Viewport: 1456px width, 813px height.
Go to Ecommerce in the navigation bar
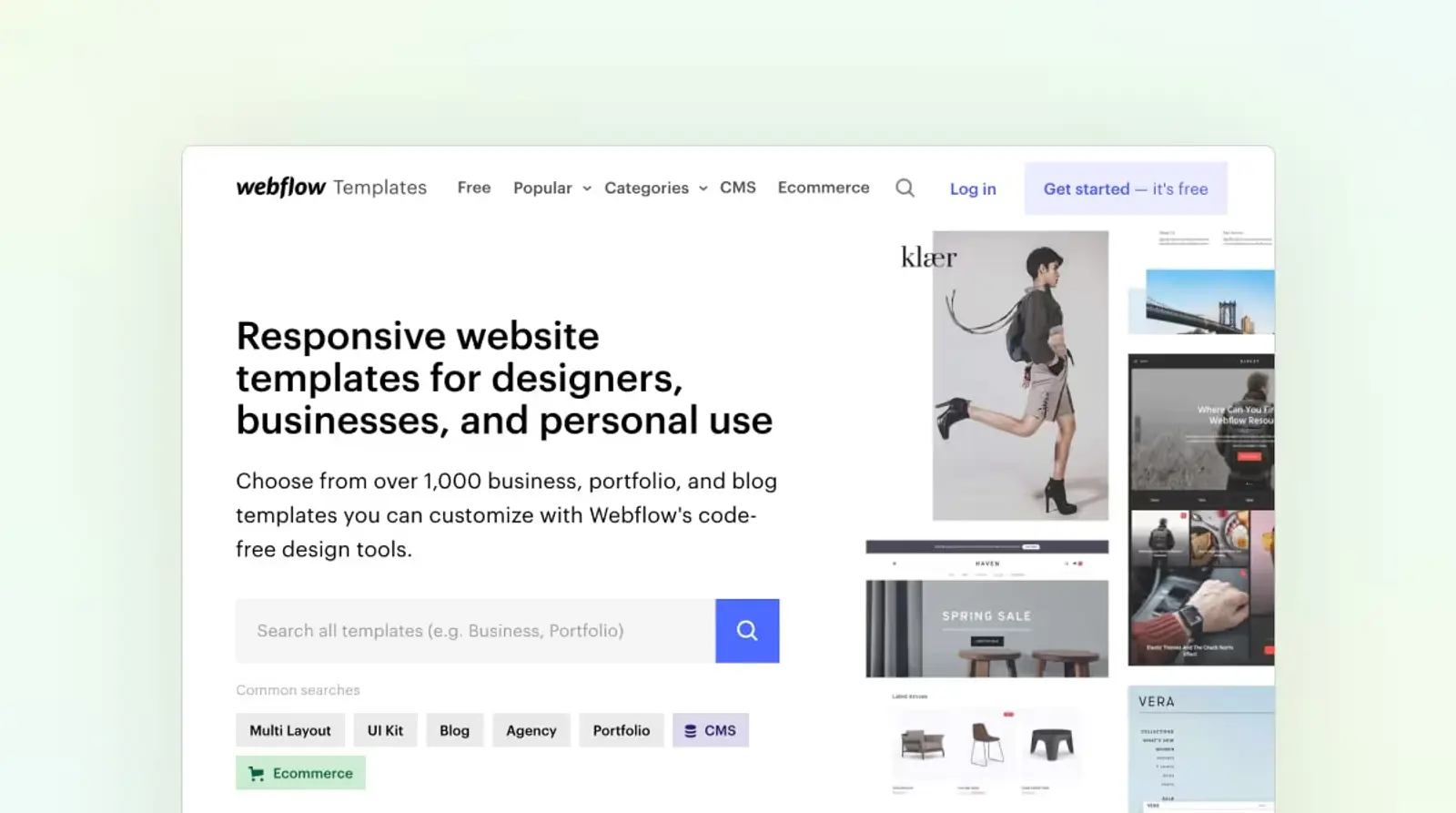pyautogui.click(x=824, y=188)
